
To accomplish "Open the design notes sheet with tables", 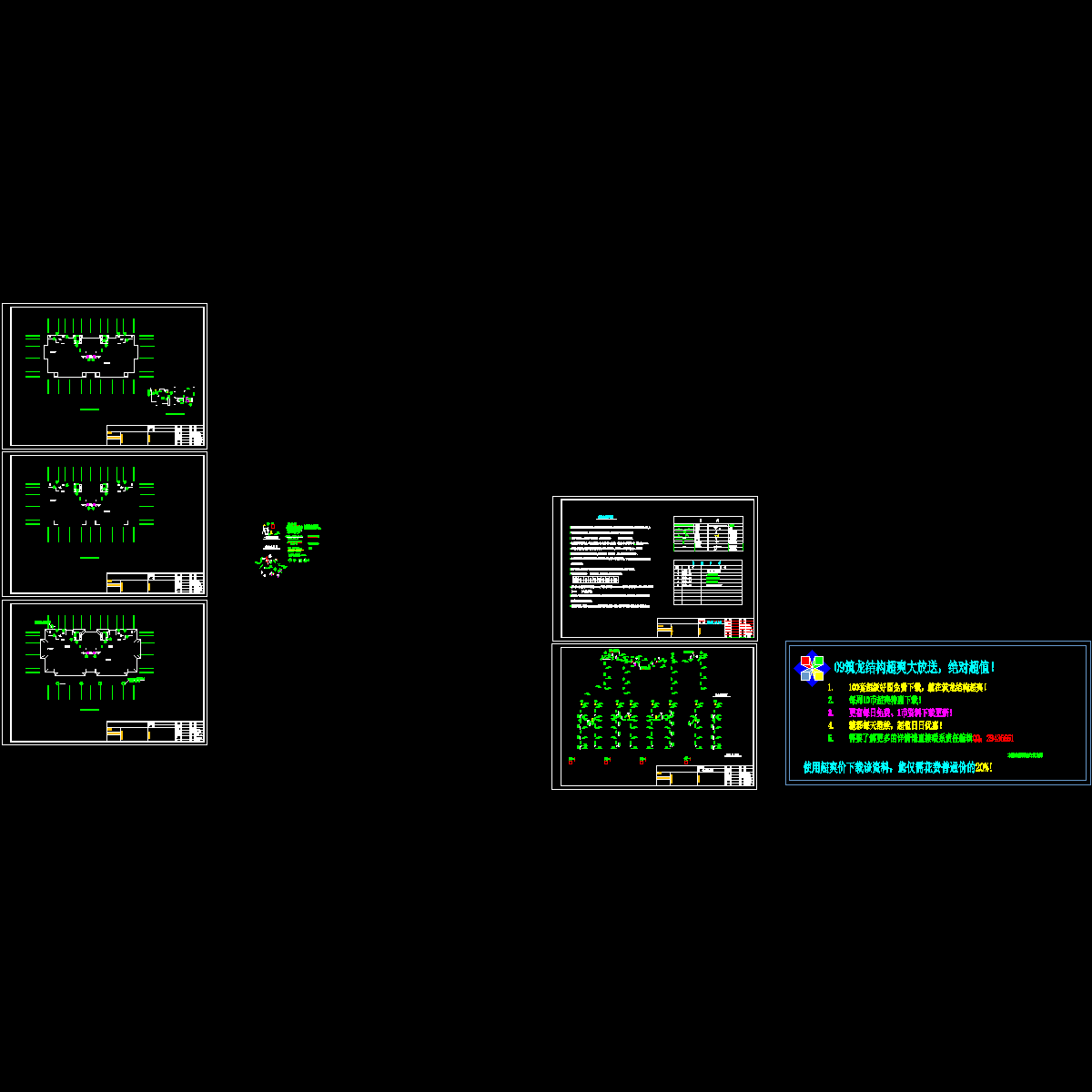I will click(654, 569).
